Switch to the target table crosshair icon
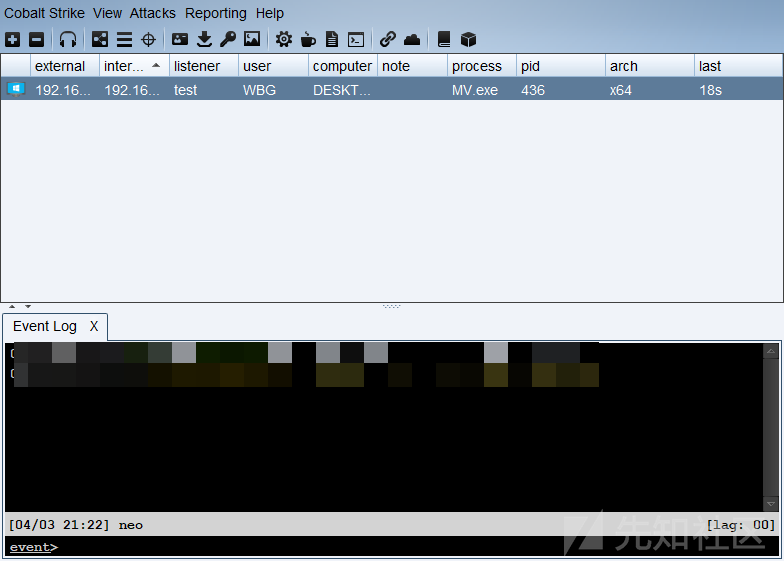Screen dimensions: 784x561 [148, 40]
